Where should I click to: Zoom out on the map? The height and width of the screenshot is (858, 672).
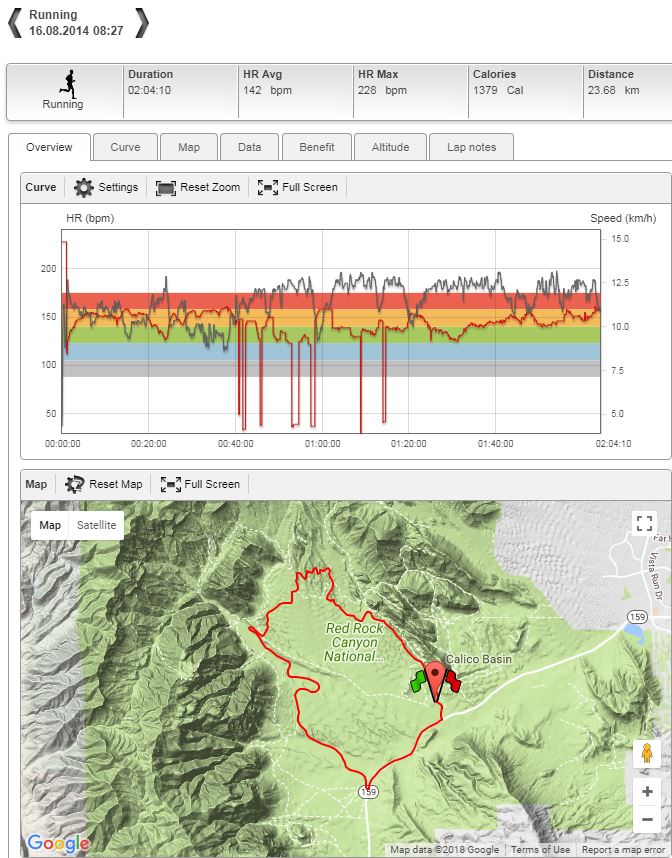click(x=645, y=820)
